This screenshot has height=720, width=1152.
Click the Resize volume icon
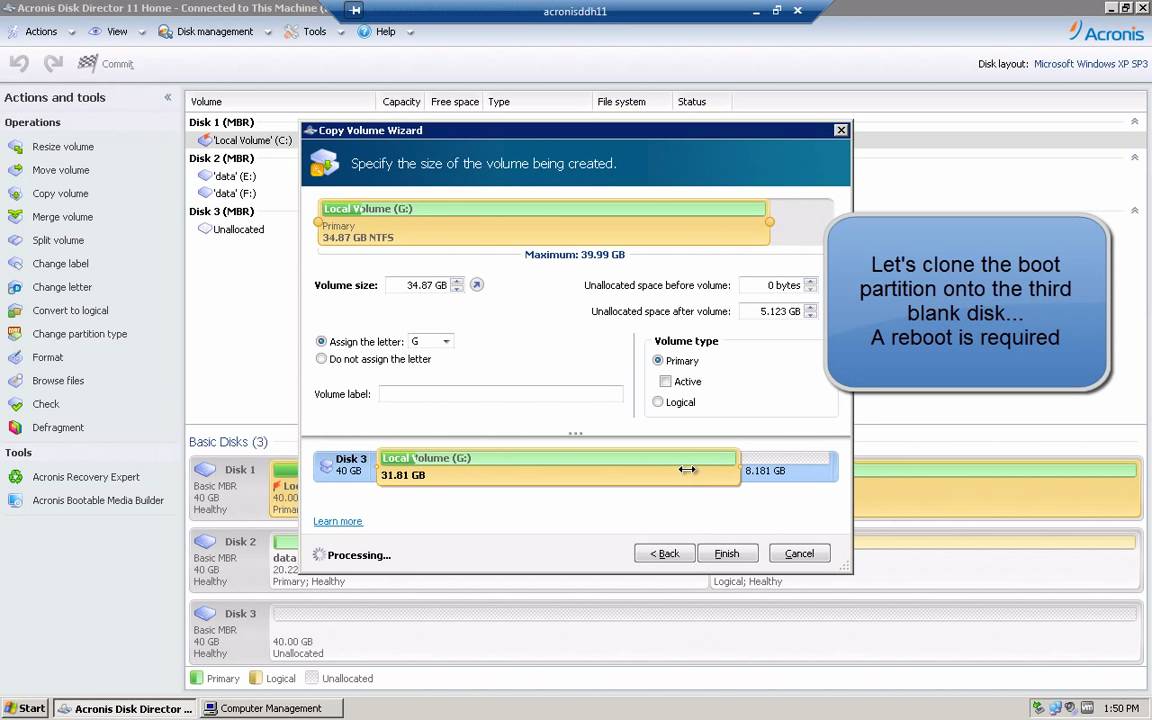(15, 147)
